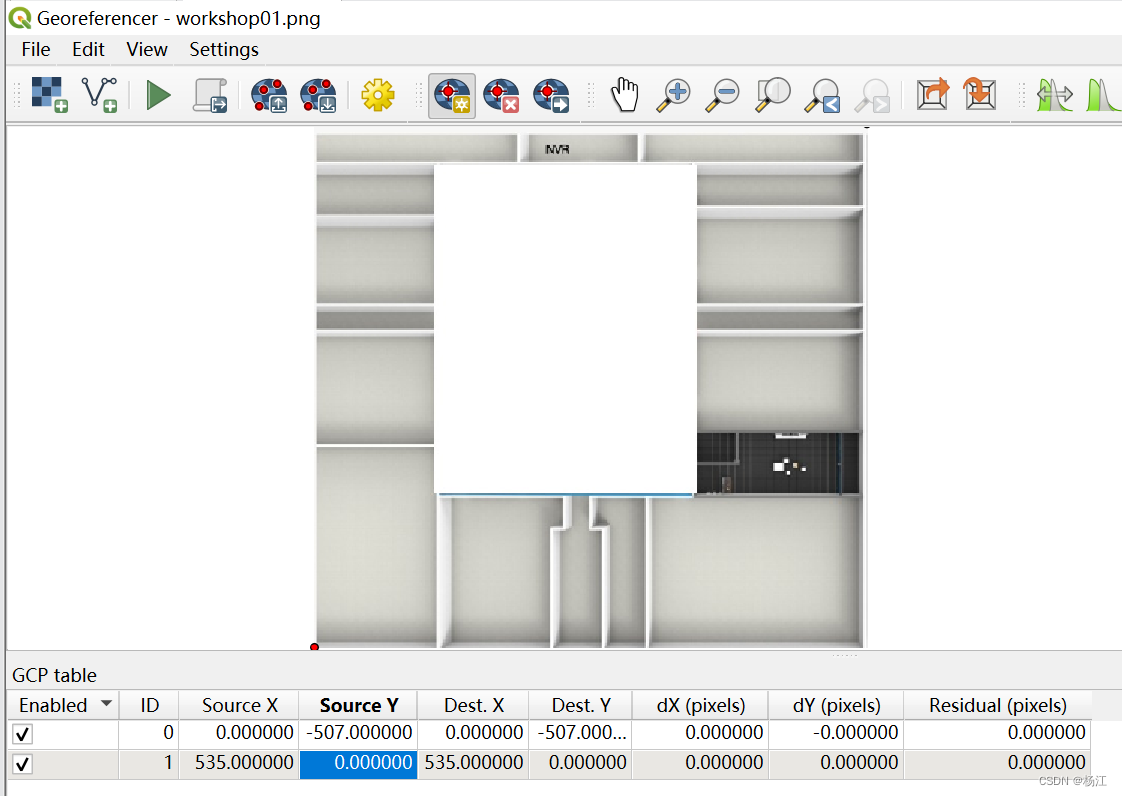Click the Zoom Last navigation icon
Viewport: 1122px width, 796px height.
[822, 94]
